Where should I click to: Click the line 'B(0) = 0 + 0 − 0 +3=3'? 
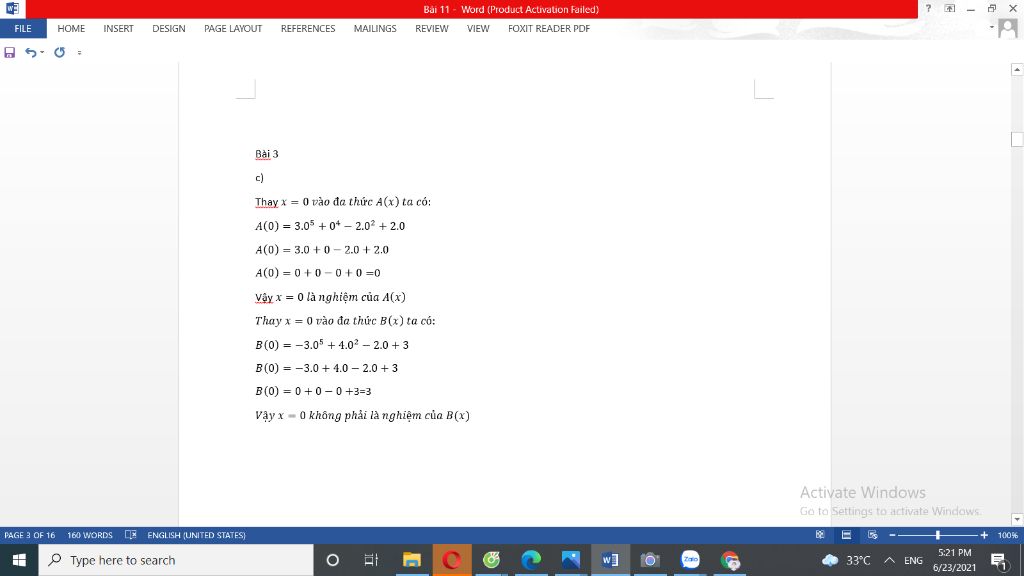click(x=313, y=391)
